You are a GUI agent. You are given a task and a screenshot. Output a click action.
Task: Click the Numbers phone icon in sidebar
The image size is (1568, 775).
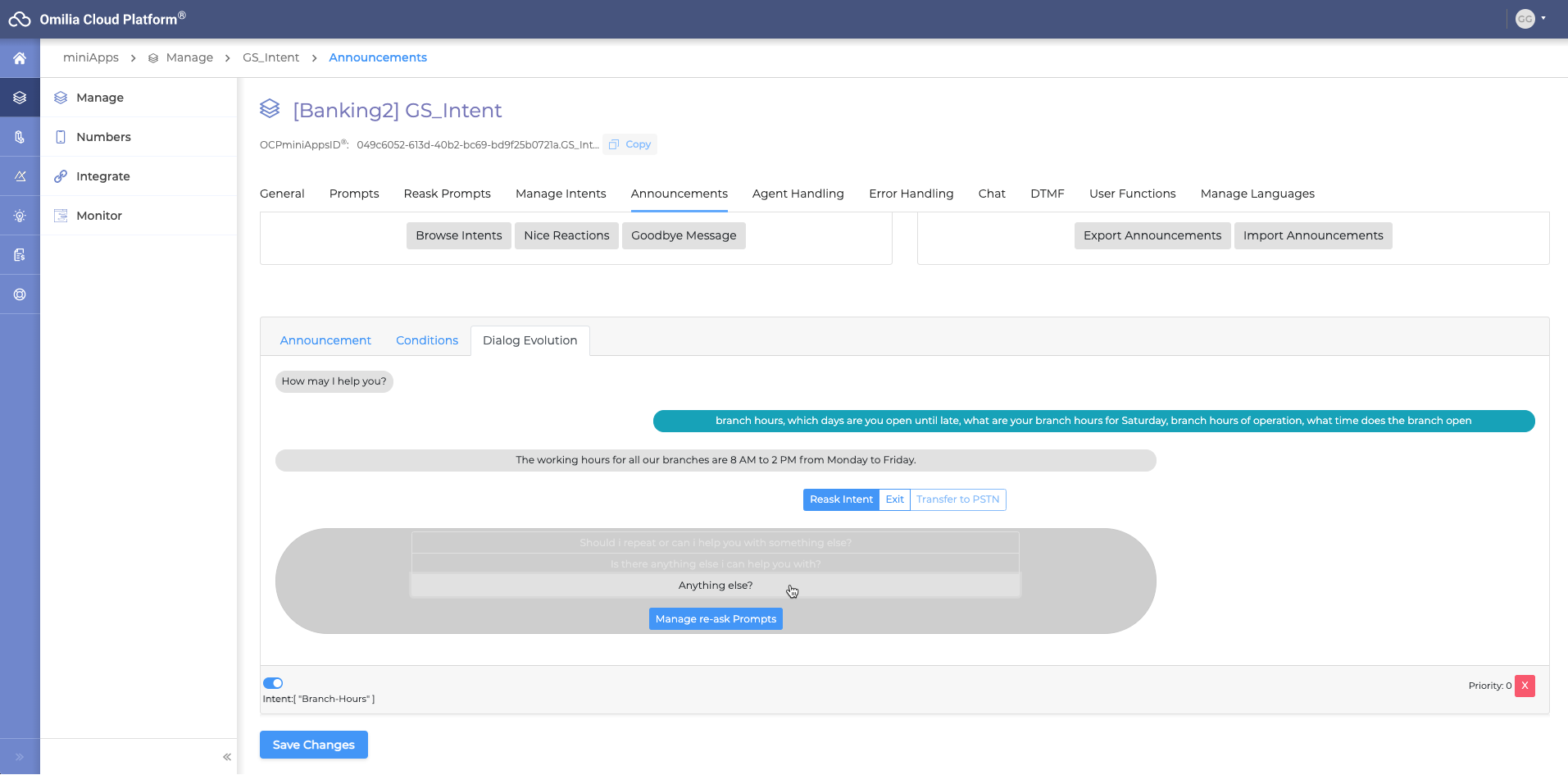61,137
